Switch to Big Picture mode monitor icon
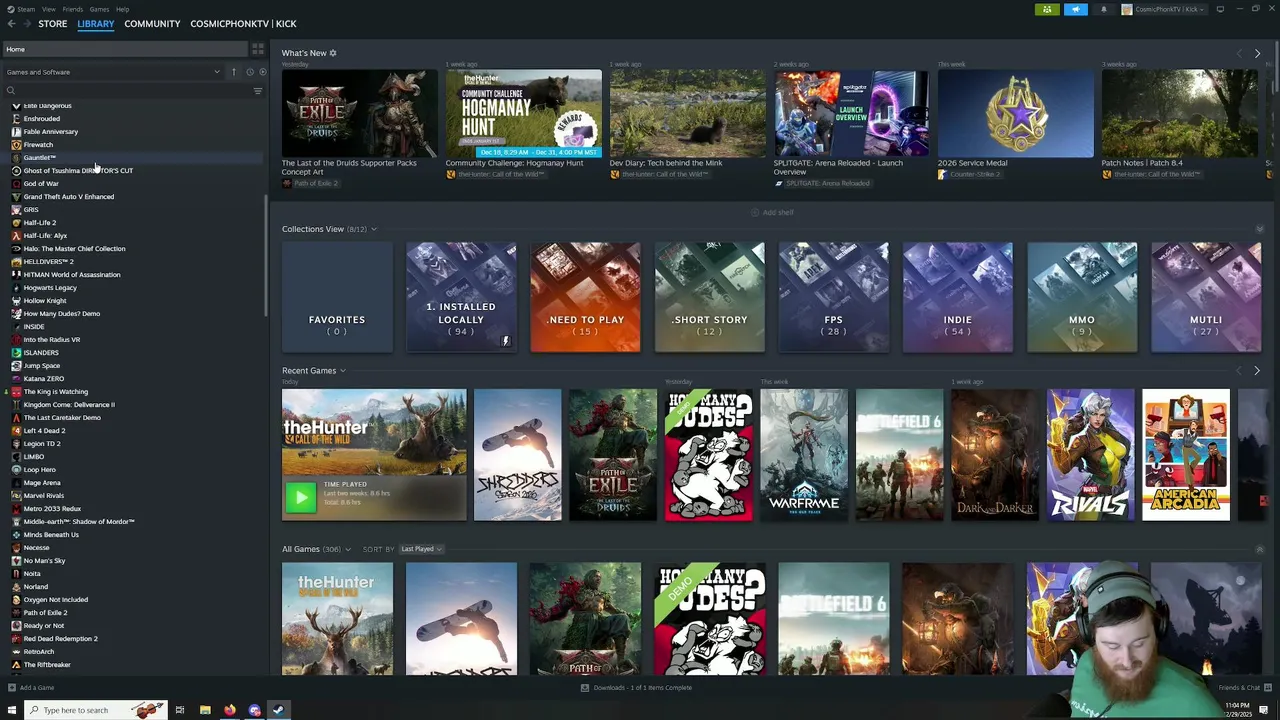The image size is (1280, 720). pos(1220,9)
